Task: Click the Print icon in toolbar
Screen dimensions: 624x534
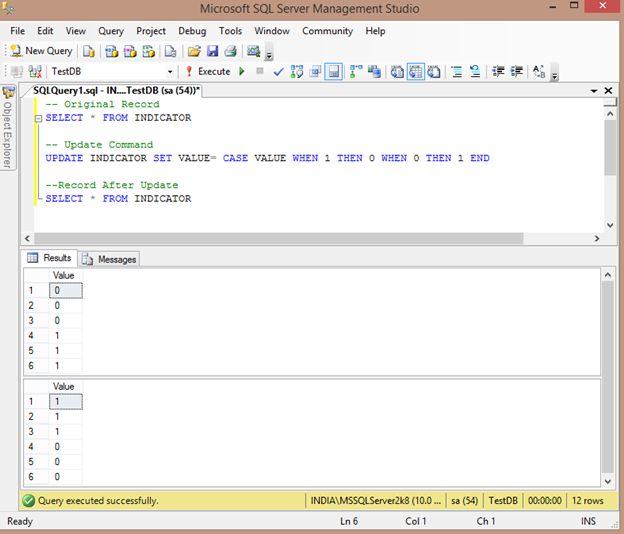Action: 230,51
